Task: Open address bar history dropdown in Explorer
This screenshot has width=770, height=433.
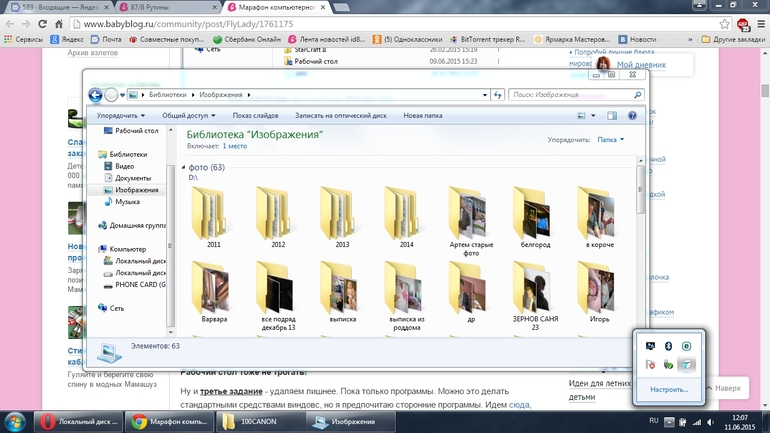Action: click(485, 95)
